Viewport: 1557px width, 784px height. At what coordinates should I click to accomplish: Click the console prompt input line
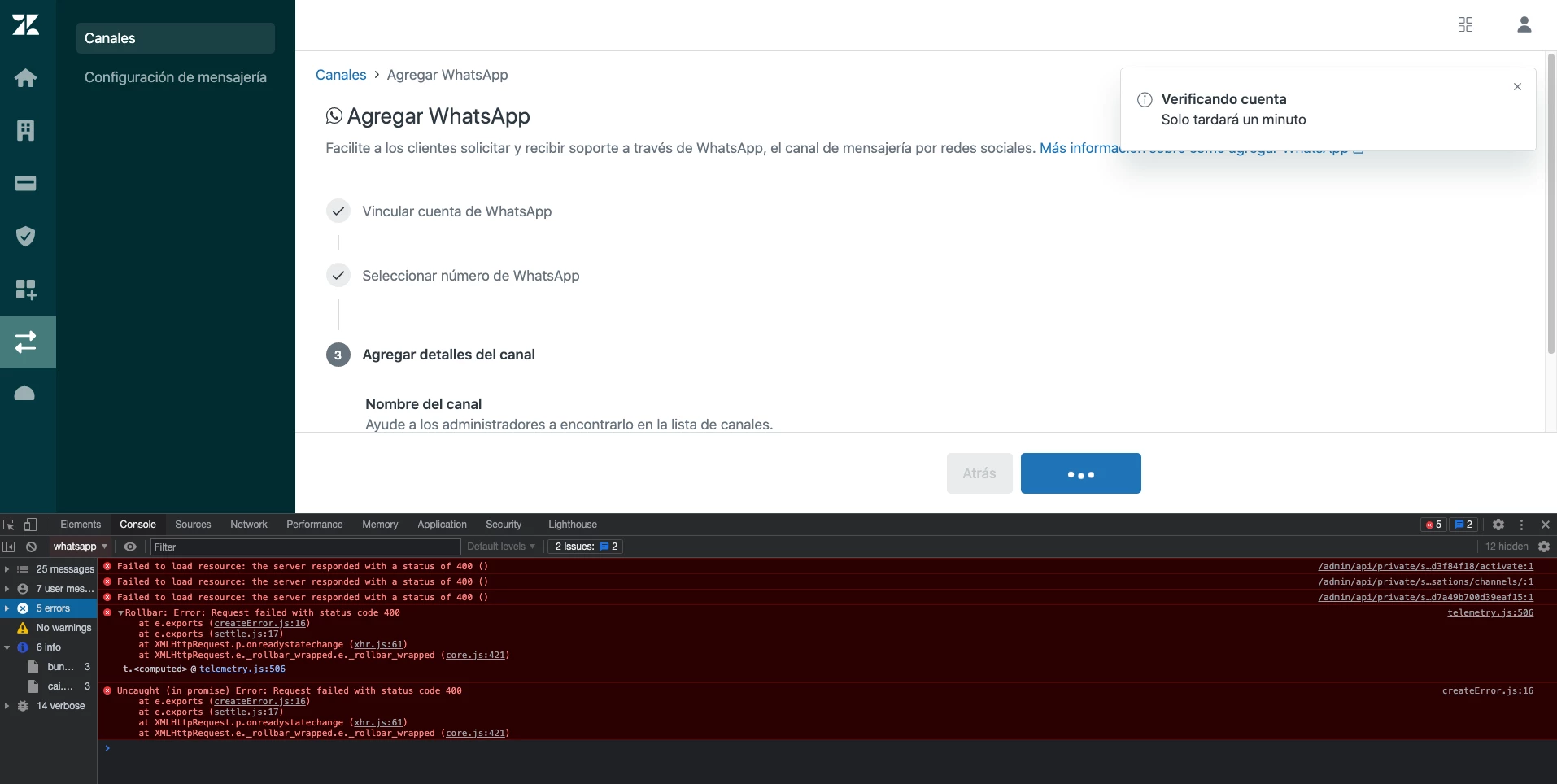click(826, 748)
